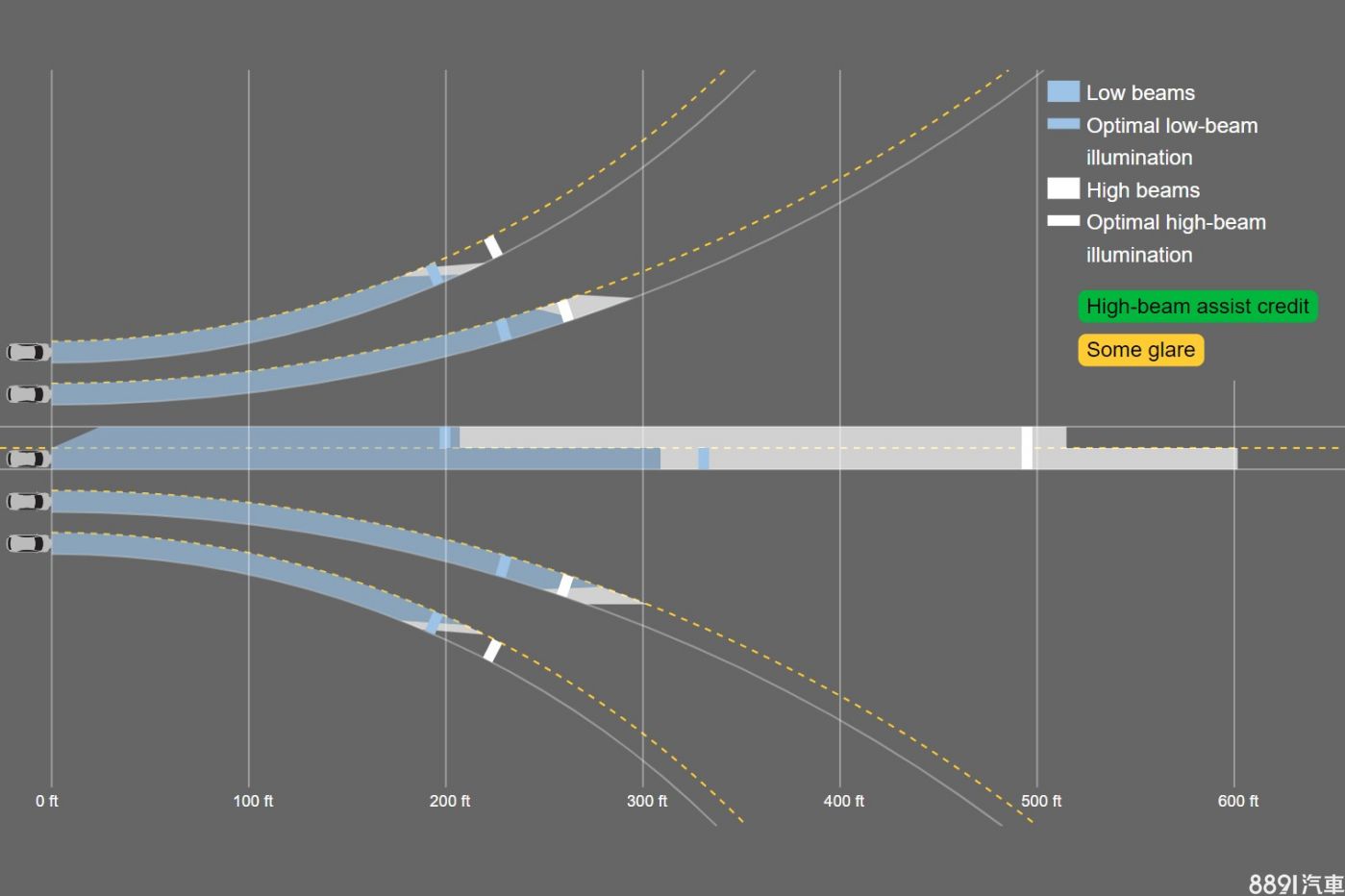Click the 0 ft axis label
1345x896 pixels.
coord(47,801)
